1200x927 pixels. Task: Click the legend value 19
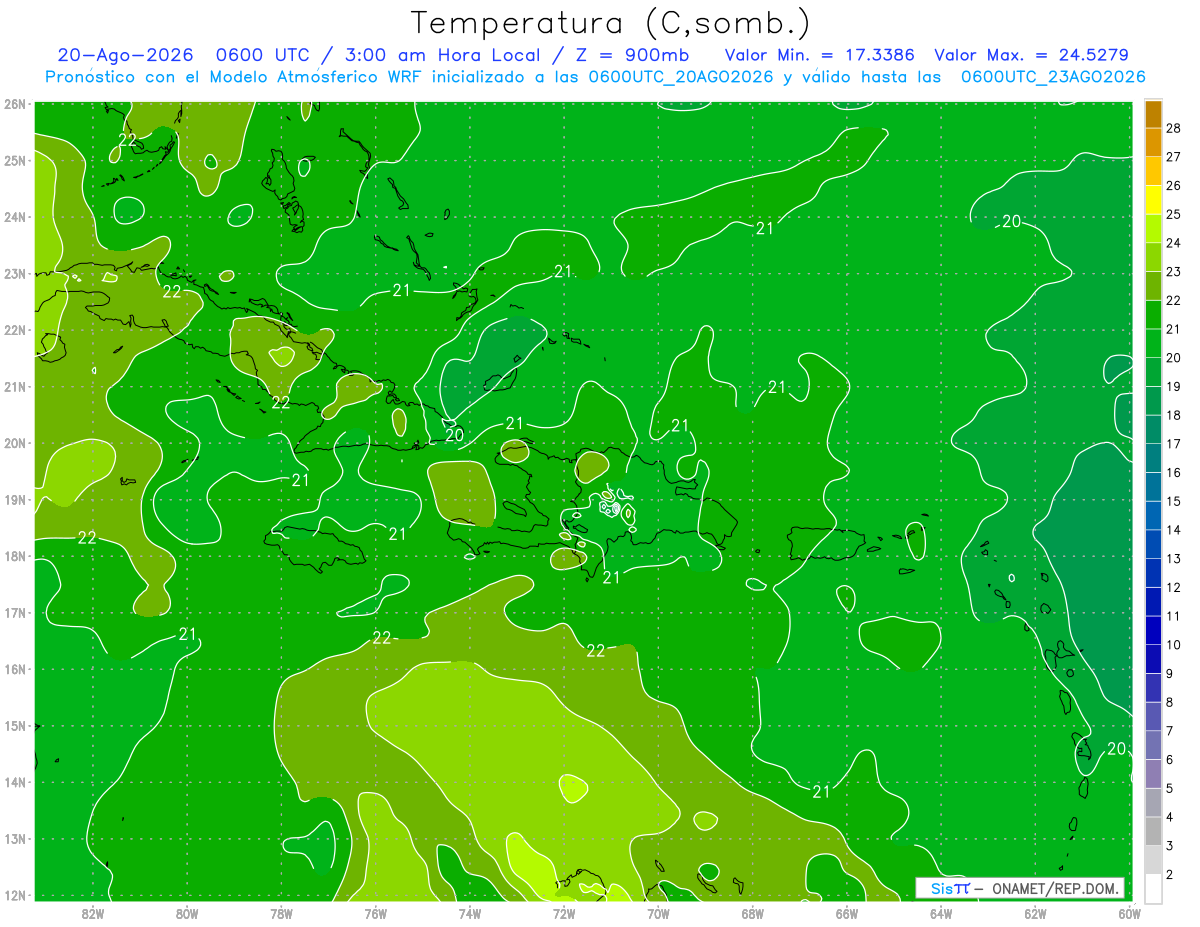pos(1173,387)
